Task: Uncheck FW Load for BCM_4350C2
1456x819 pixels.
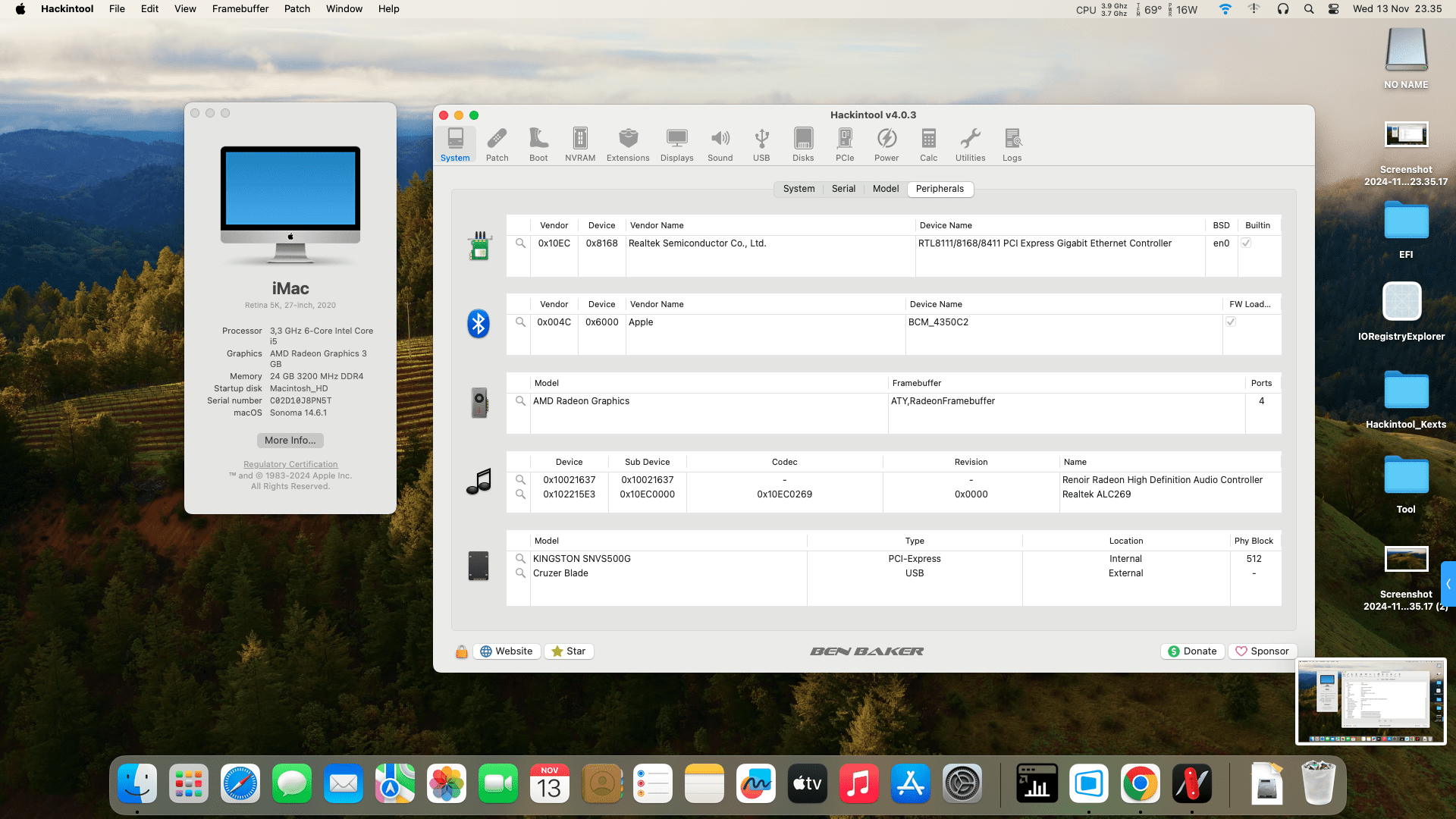Action: click(x=1231, y=322)
